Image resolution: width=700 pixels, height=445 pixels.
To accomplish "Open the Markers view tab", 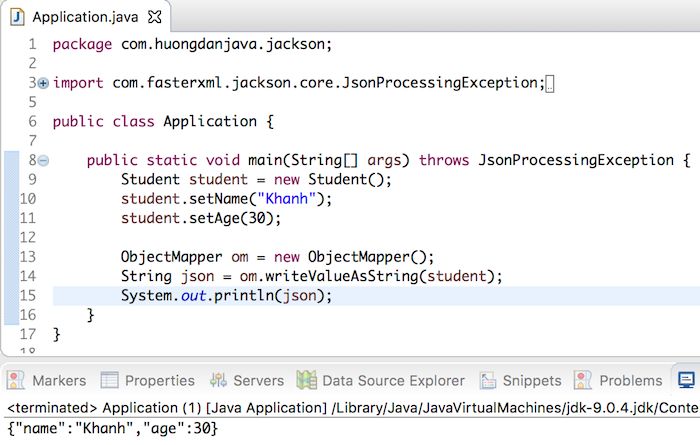I will pos(46,380).
